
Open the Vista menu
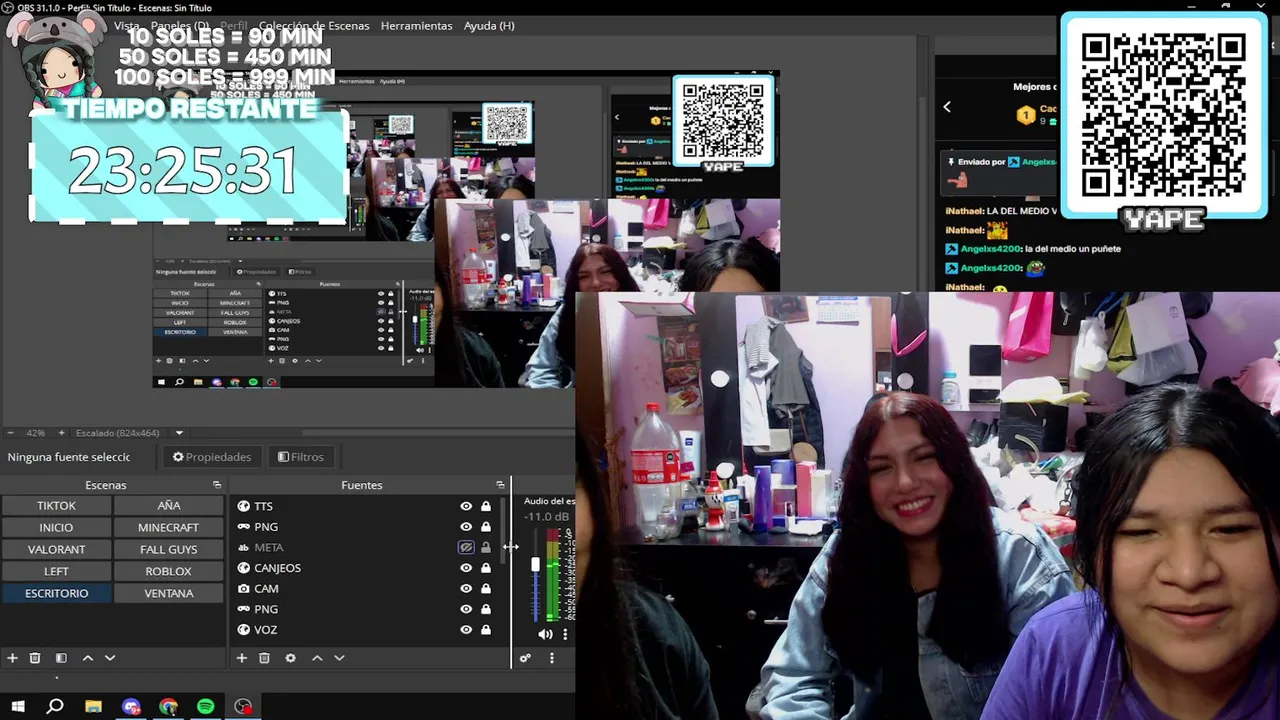point(127,26)
